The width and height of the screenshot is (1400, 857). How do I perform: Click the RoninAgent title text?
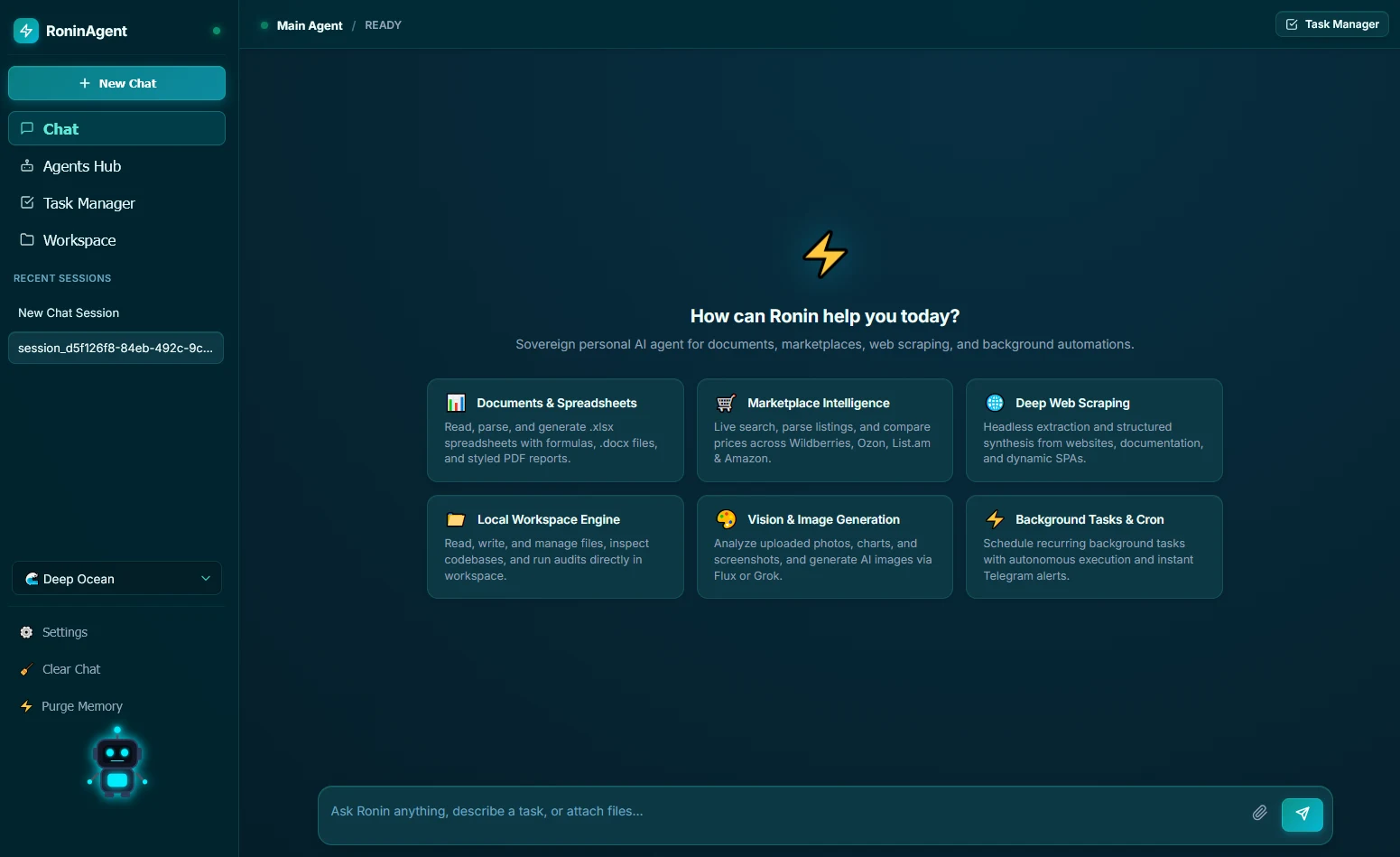(x=87, y=31)
